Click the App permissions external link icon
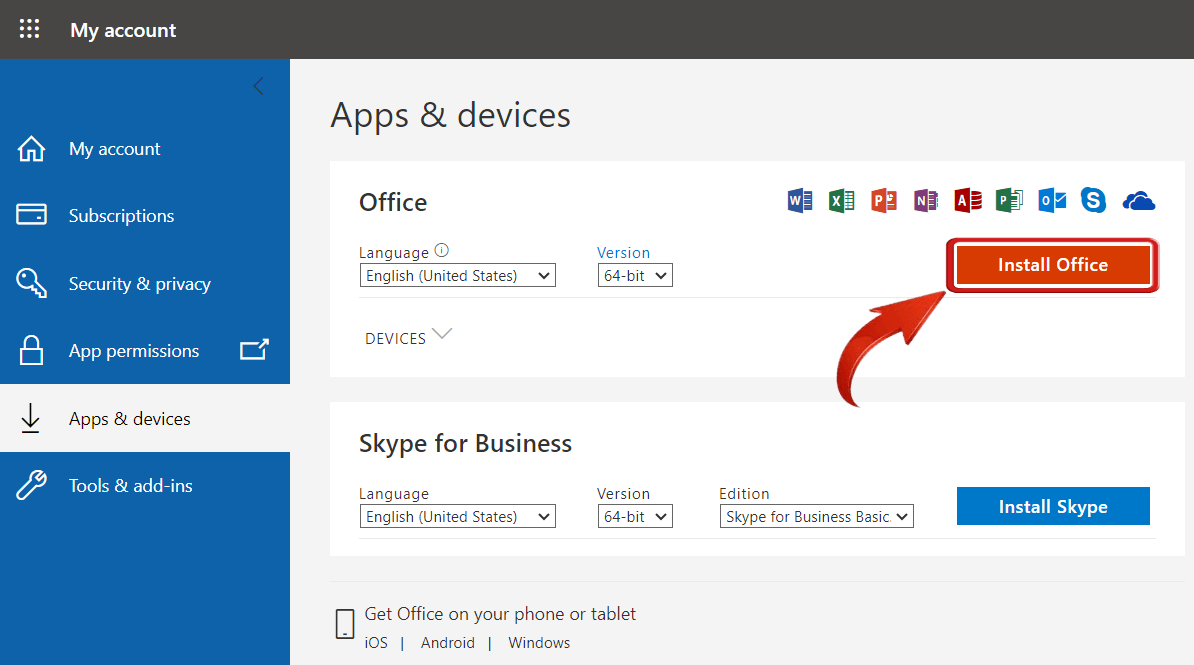 (255, 350)
